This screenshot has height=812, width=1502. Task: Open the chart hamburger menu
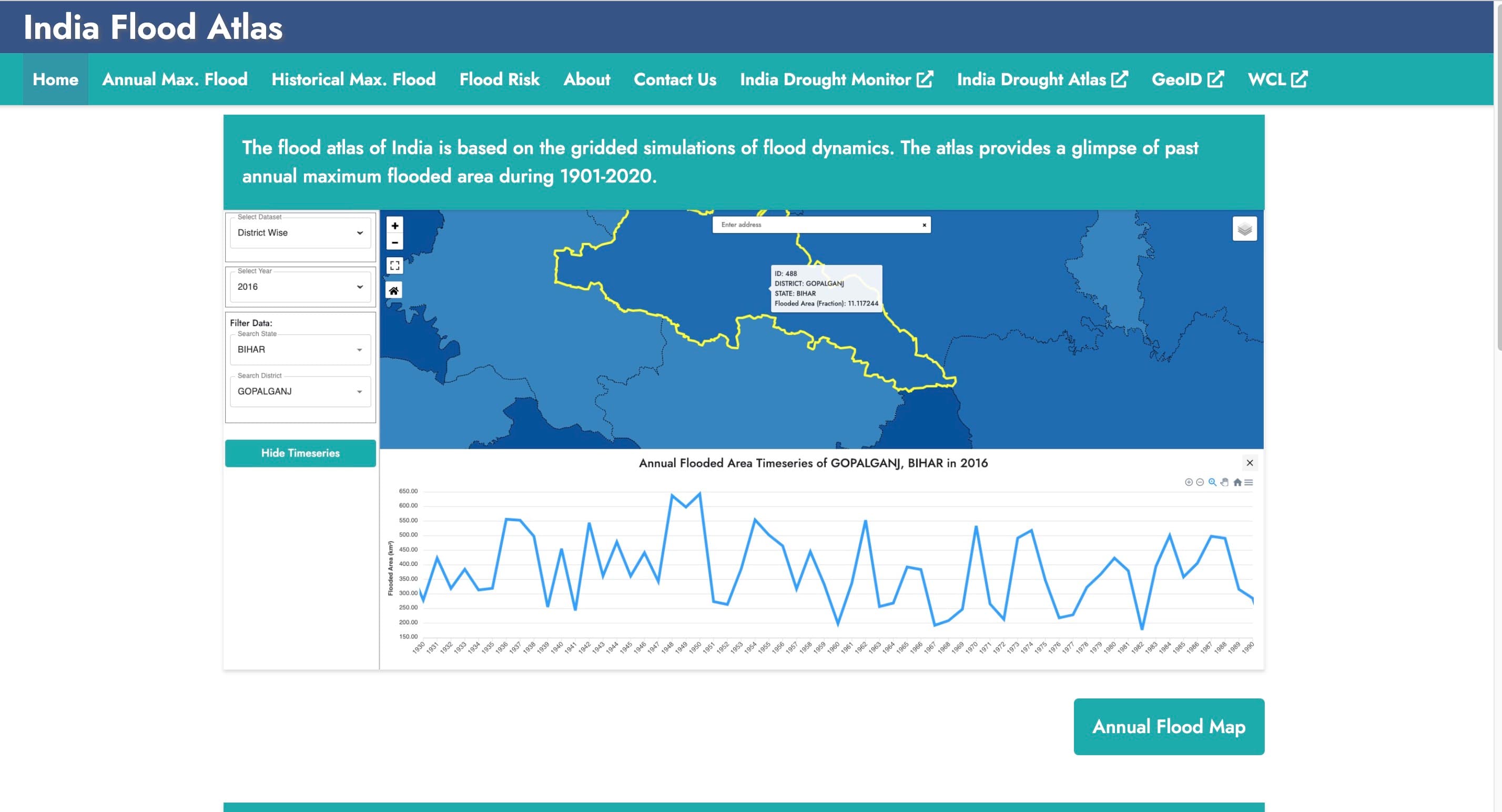point(1249,482)
